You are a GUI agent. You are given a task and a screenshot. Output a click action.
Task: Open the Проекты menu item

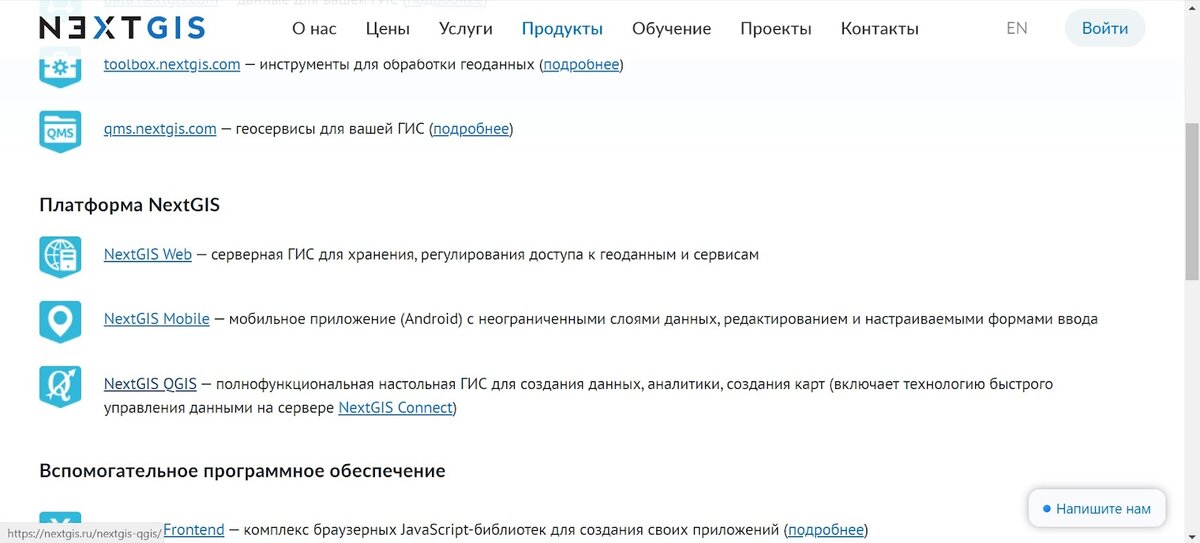pyautogui.click(x=776, y=28)
